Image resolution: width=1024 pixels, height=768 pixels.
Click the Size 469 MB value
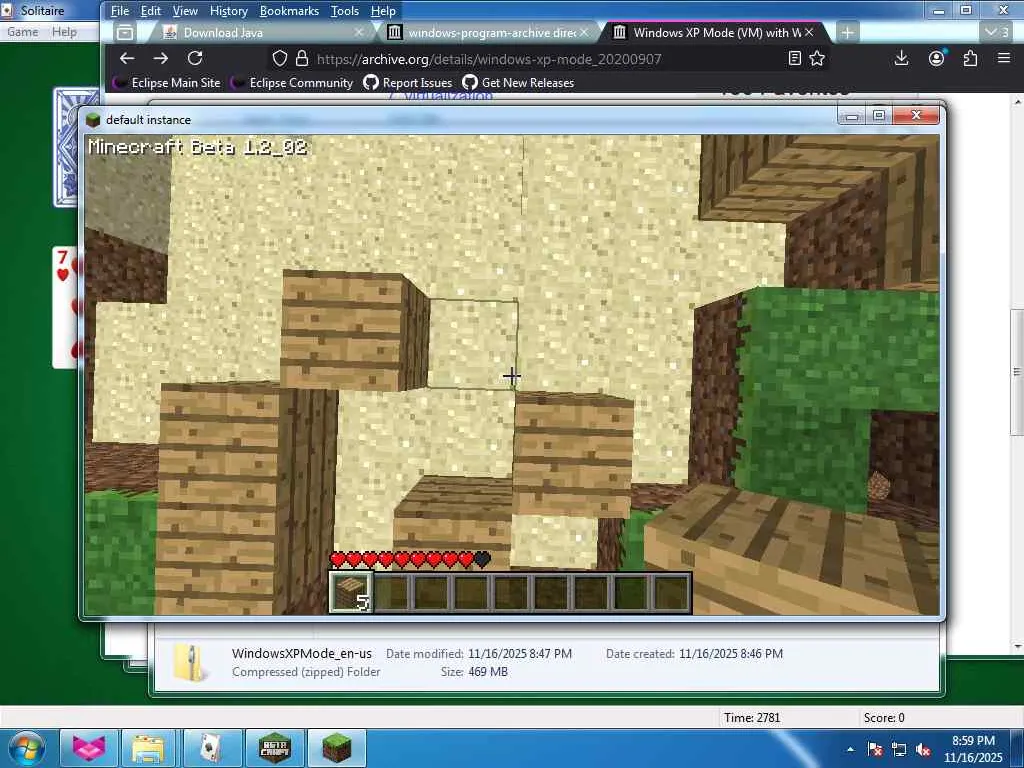click(x=488, y=672)
